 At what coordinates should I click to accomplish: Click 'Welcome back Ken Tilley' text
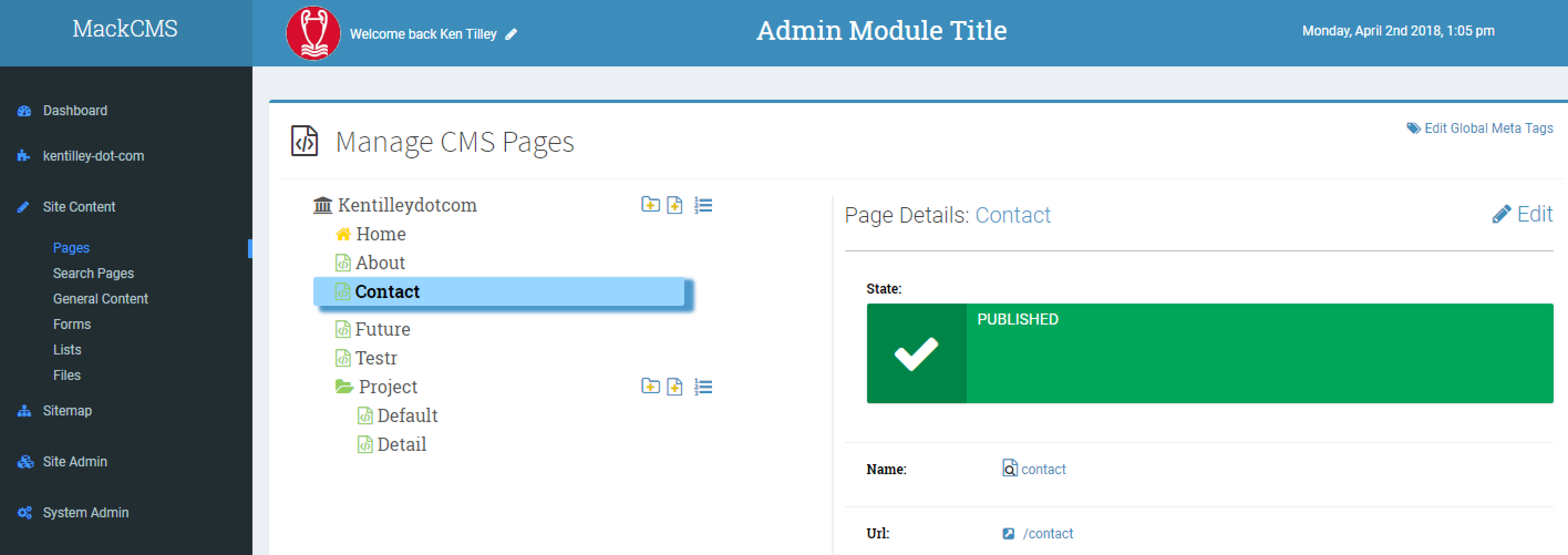423,34
